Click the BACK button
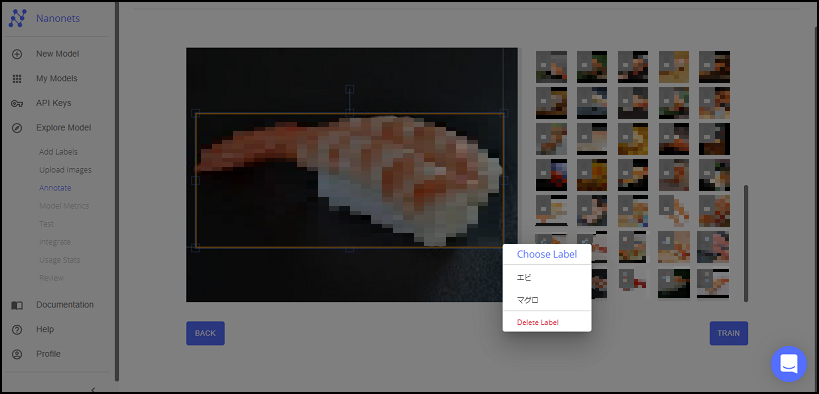This screenshot has height=394, width=819. [205, 333]
